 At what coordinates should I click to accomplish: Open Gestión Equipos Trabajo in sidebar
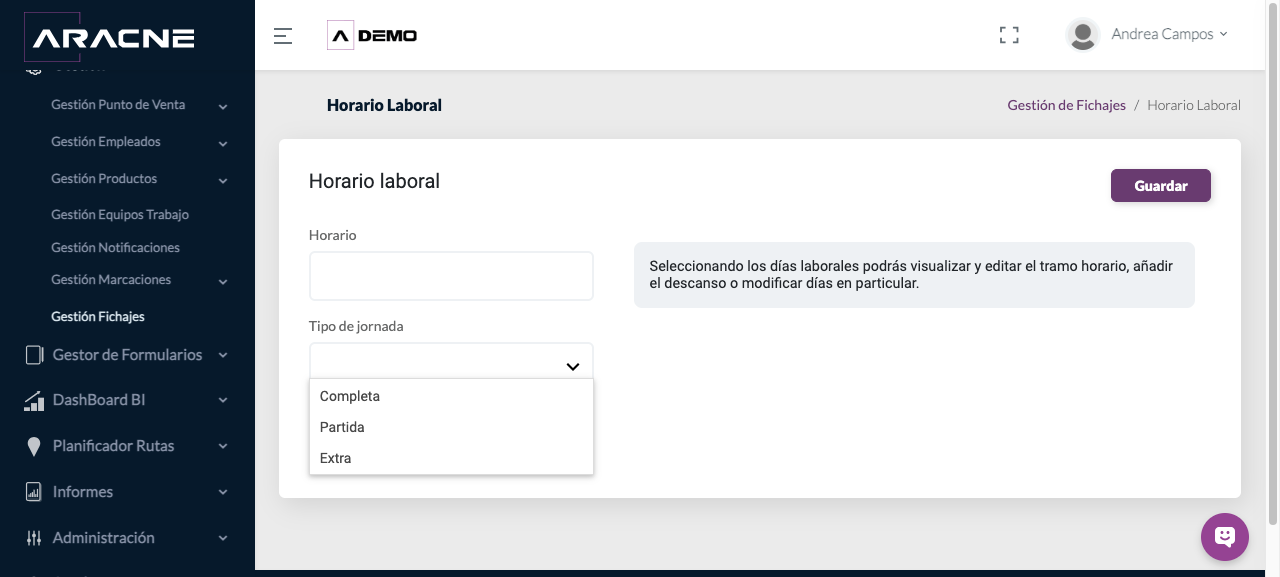tap(120, 214)
